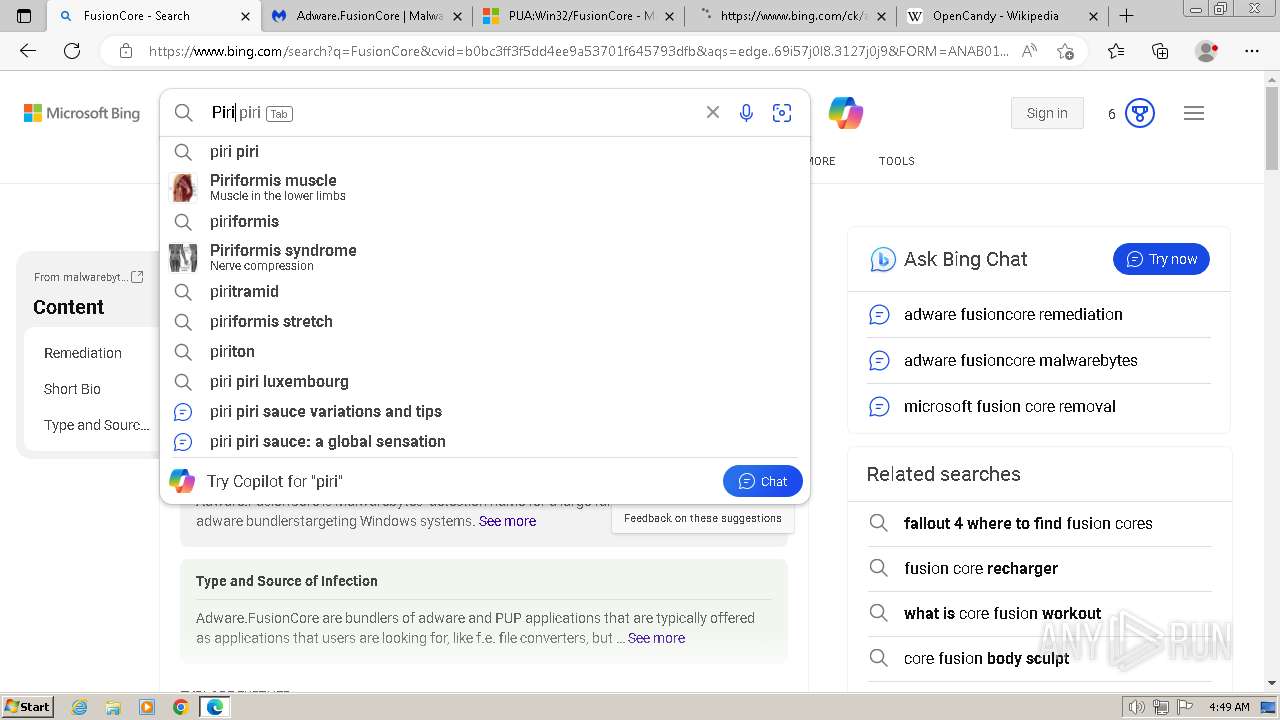Image resolution: width=1280 pixels, height=720 pixels.
Task: Close the FusionCore - Search tab
Action: pyautogui.click(x=246, y=16)
